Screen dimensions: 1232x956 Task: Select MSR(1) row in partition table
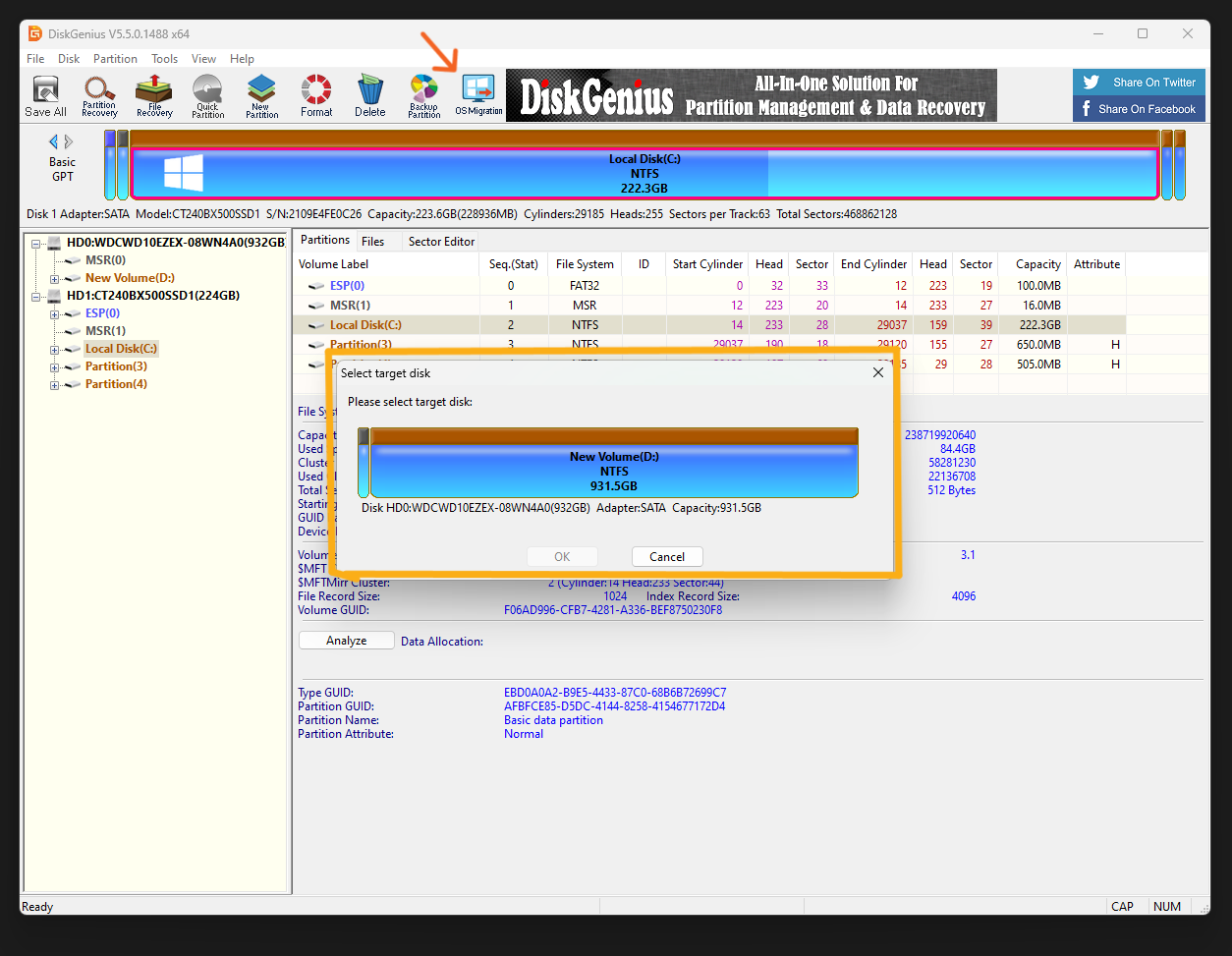click(709, 306)
